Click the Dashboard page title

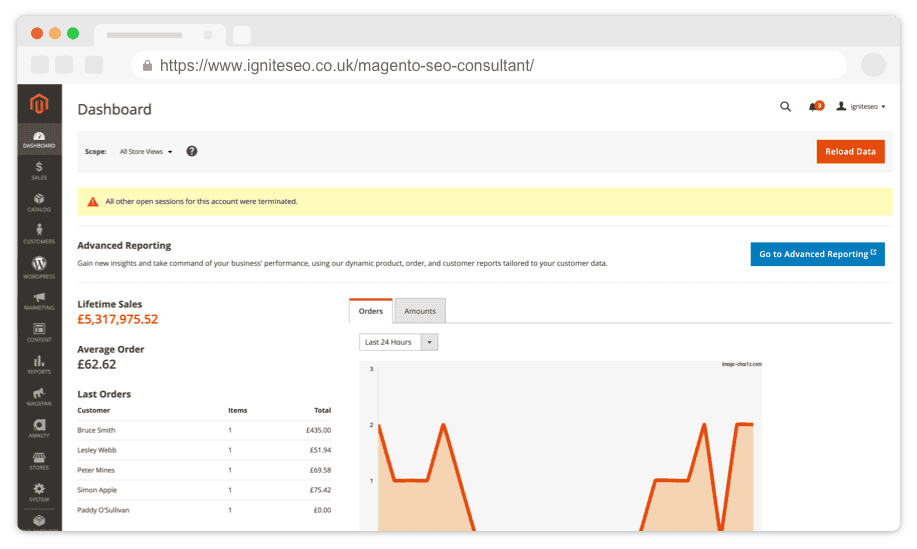(115, 109)
